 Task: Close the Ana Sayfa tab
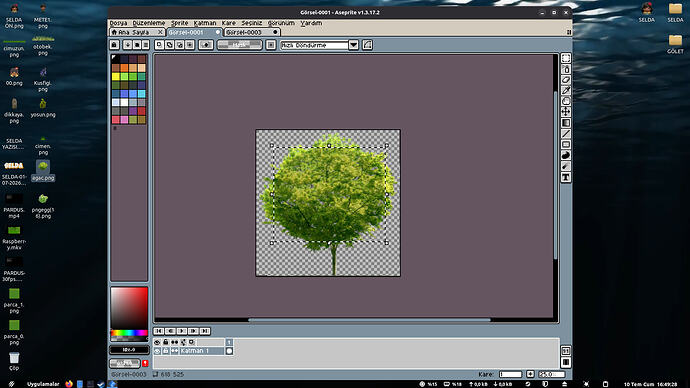tap(160, 32)
